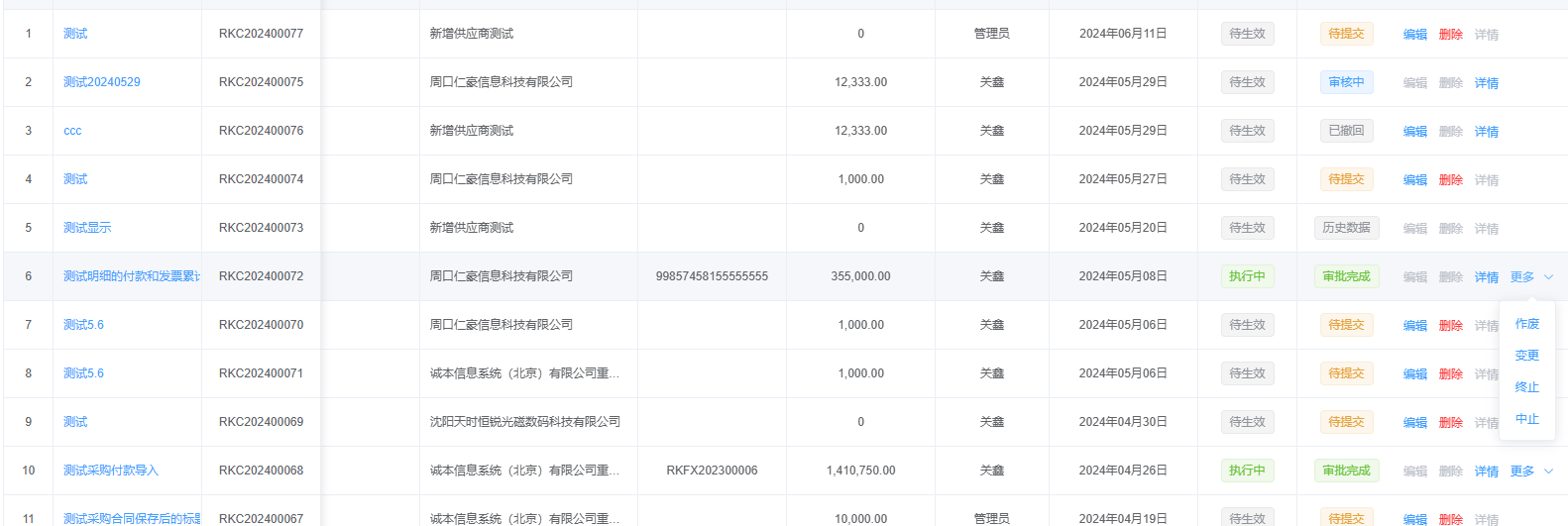The image size is (1568, 526).
Task: Edit contract RKC202400076 using 编辑
Action: [1414, 132]
